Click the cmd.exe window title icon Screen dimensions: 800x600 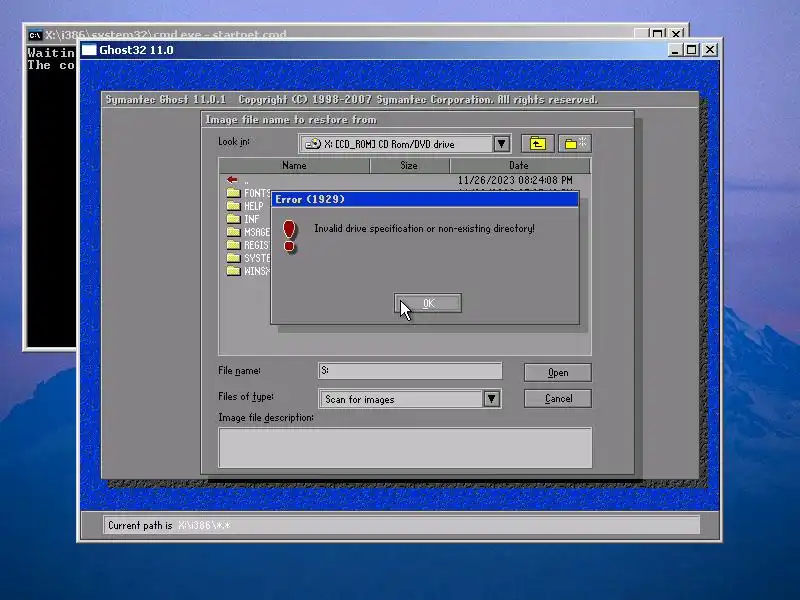pos(35,35)
